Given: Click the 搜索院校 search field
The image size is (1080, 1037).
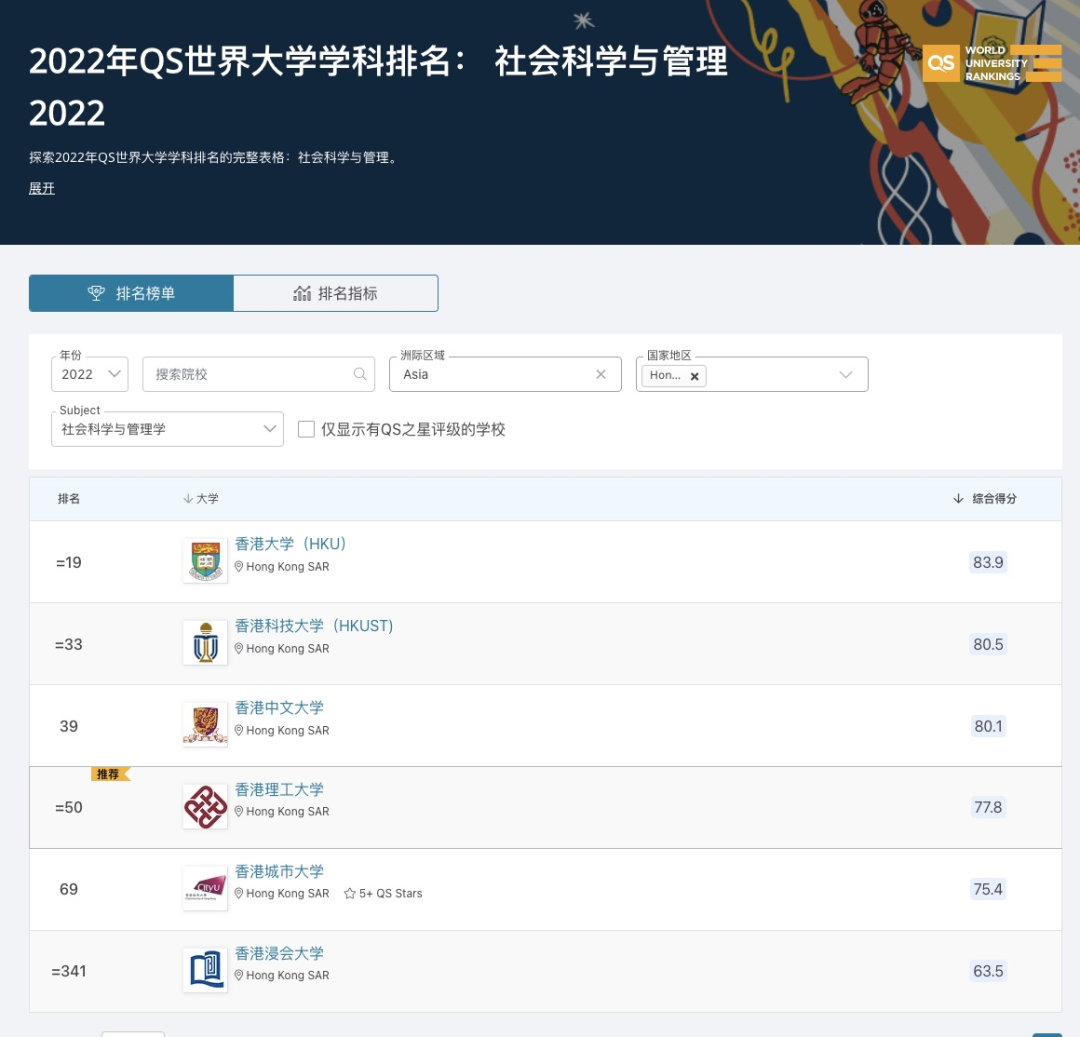Looking at the screenshot, I should pyautogui.click(x=258, y=374).
